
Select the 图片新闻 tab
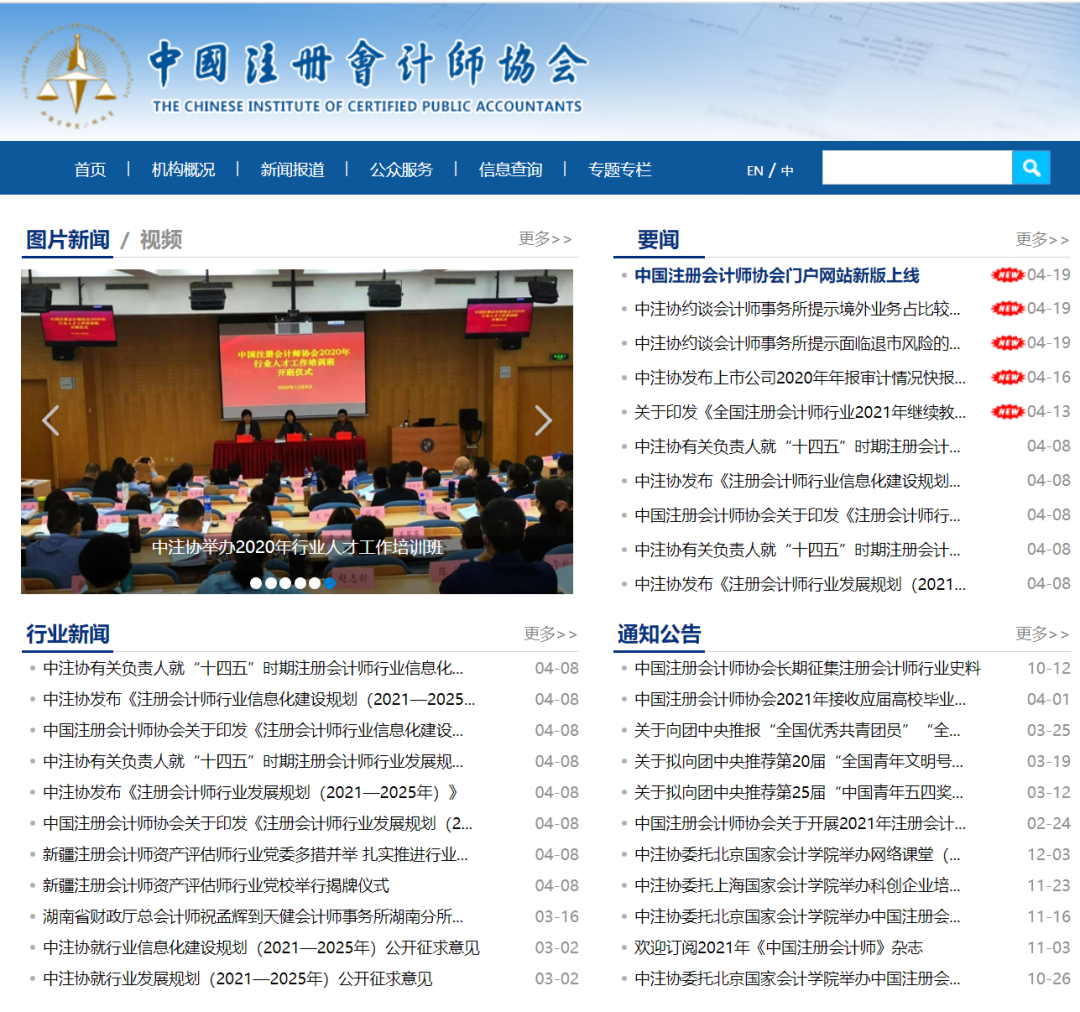(68, 240)
